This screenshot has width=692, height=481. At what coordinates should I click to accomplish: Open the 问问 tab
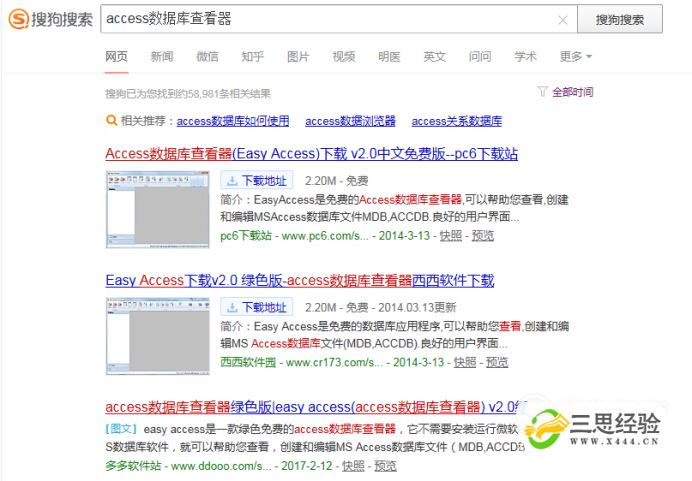tap(480, 56)
